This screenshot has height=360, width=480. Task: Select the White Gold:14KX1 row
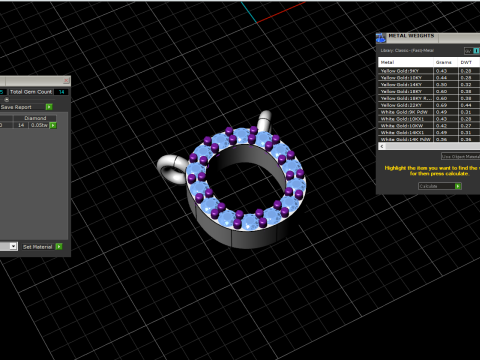click(x=429, y=132)
